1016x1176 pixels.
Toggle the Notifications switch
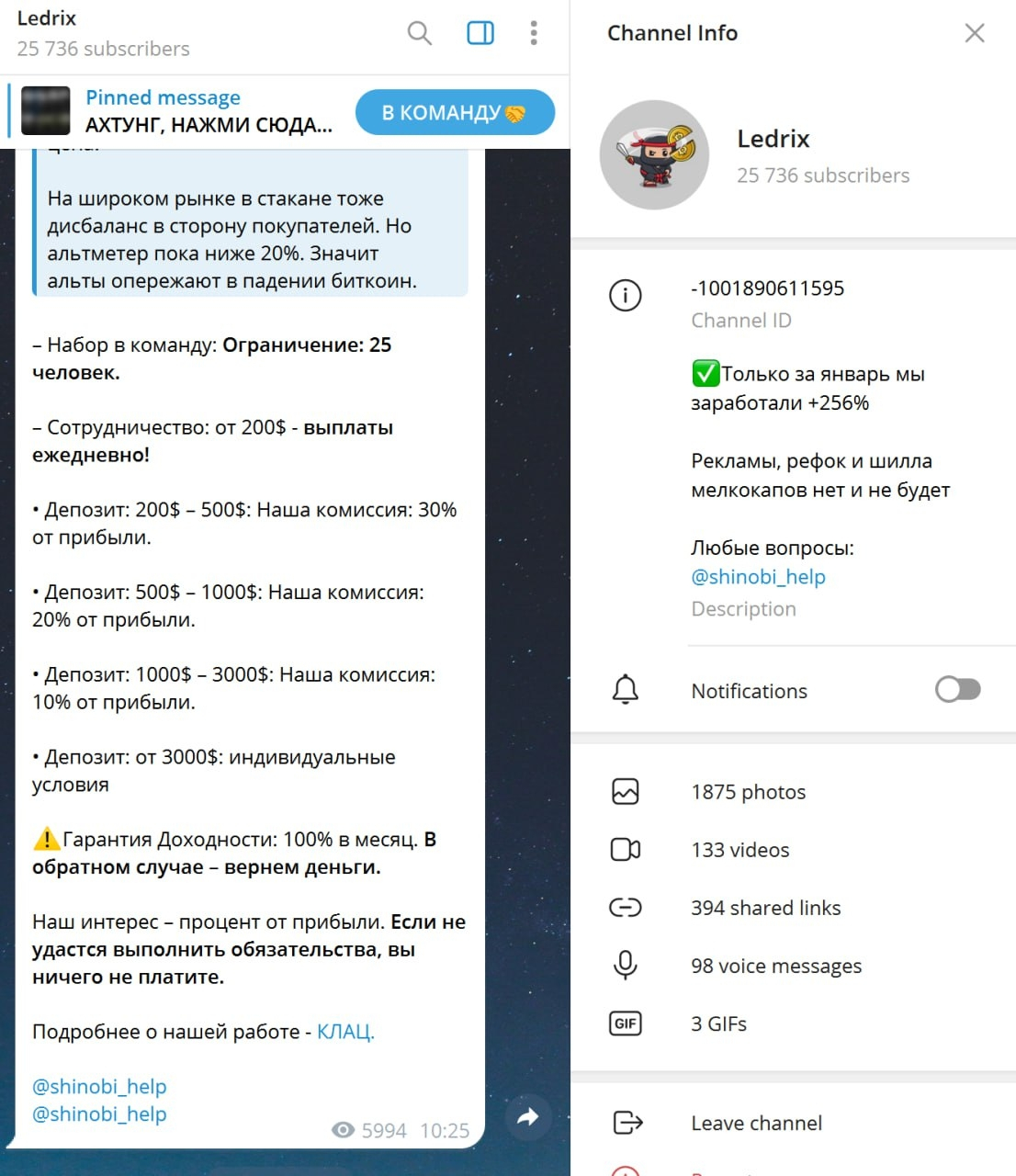(958, 689)
